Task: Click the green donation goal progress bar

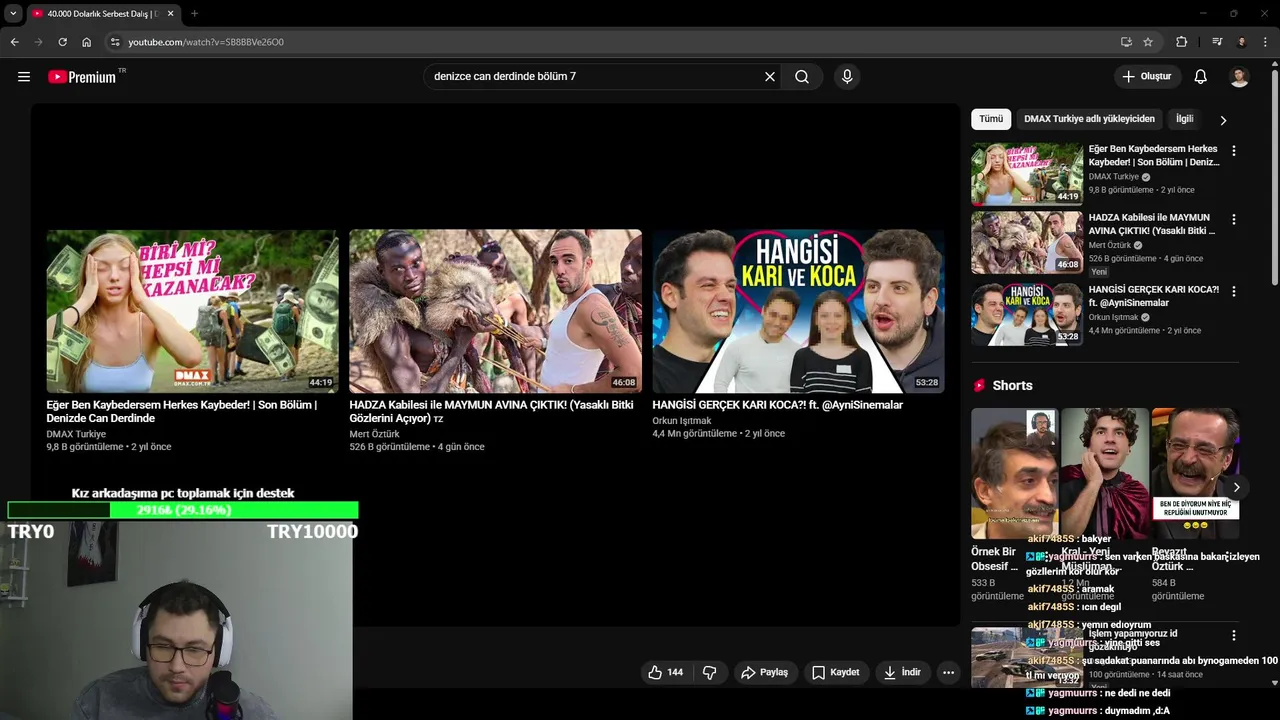Action: pos(183,510)
